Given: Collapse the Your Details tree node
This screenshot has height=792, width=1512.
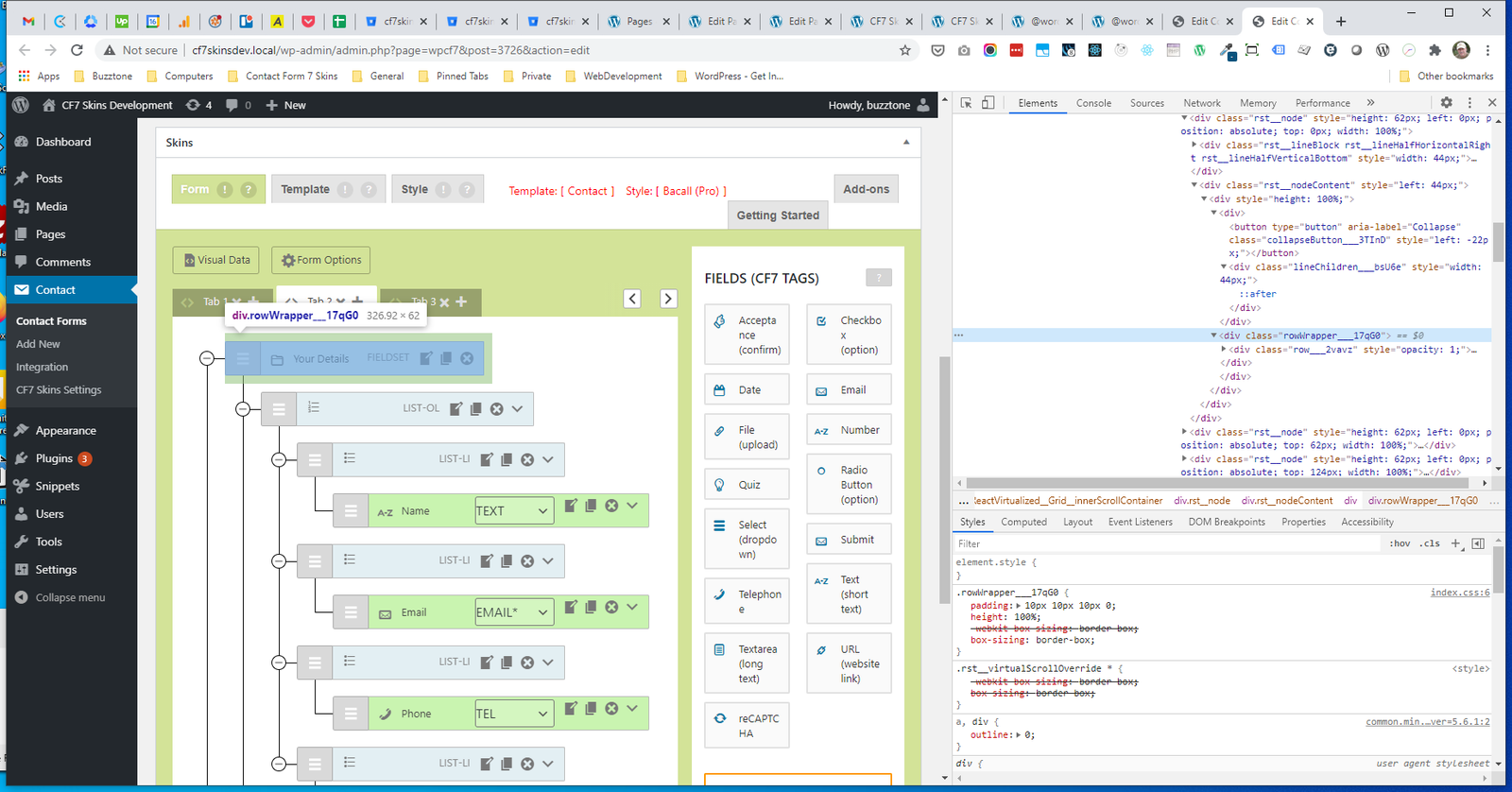Looking at the screenshot, I should tap(207, 358).
